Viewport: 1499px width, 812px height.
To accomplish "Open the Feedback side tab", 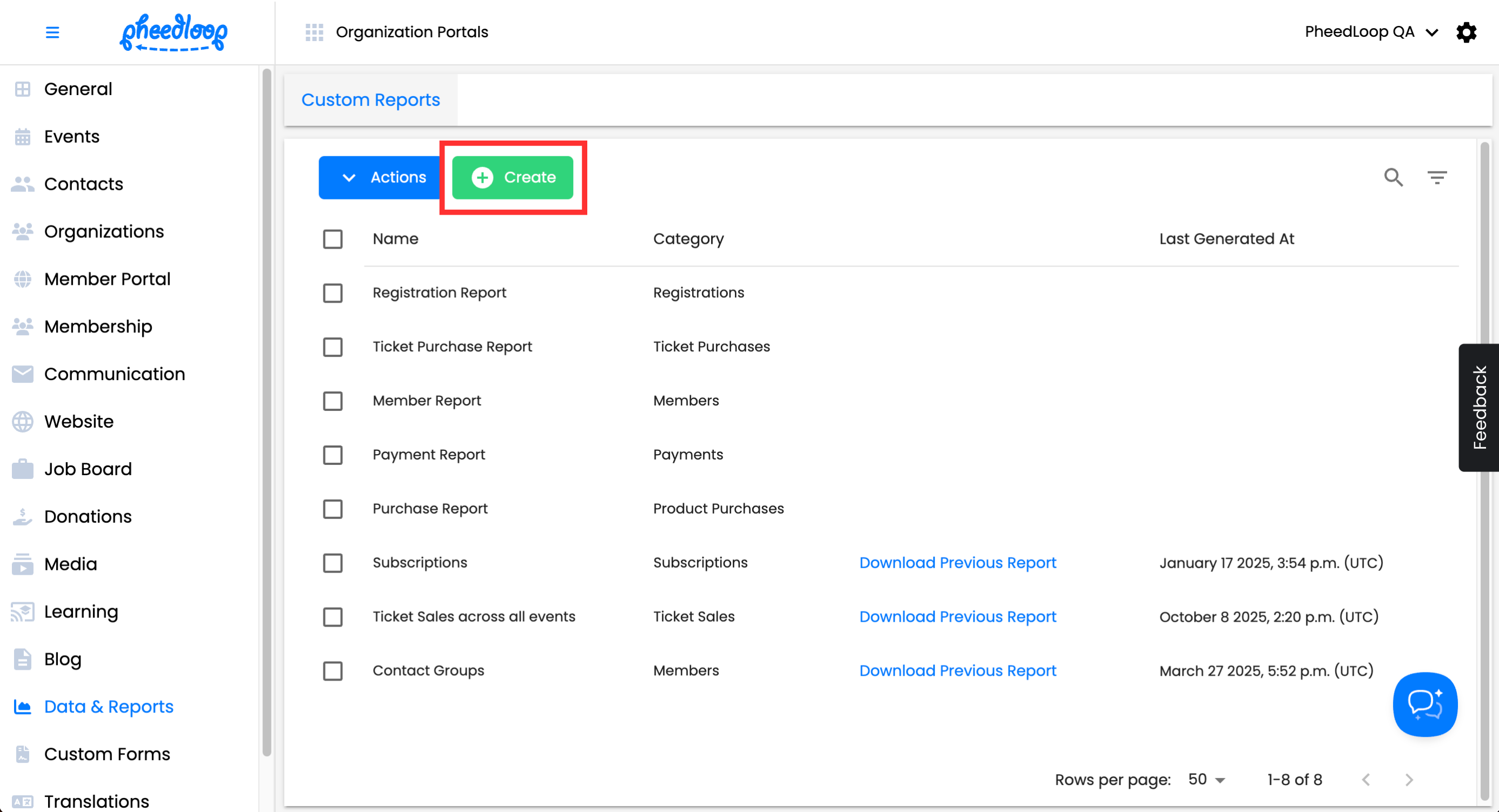I will 1479,407.
